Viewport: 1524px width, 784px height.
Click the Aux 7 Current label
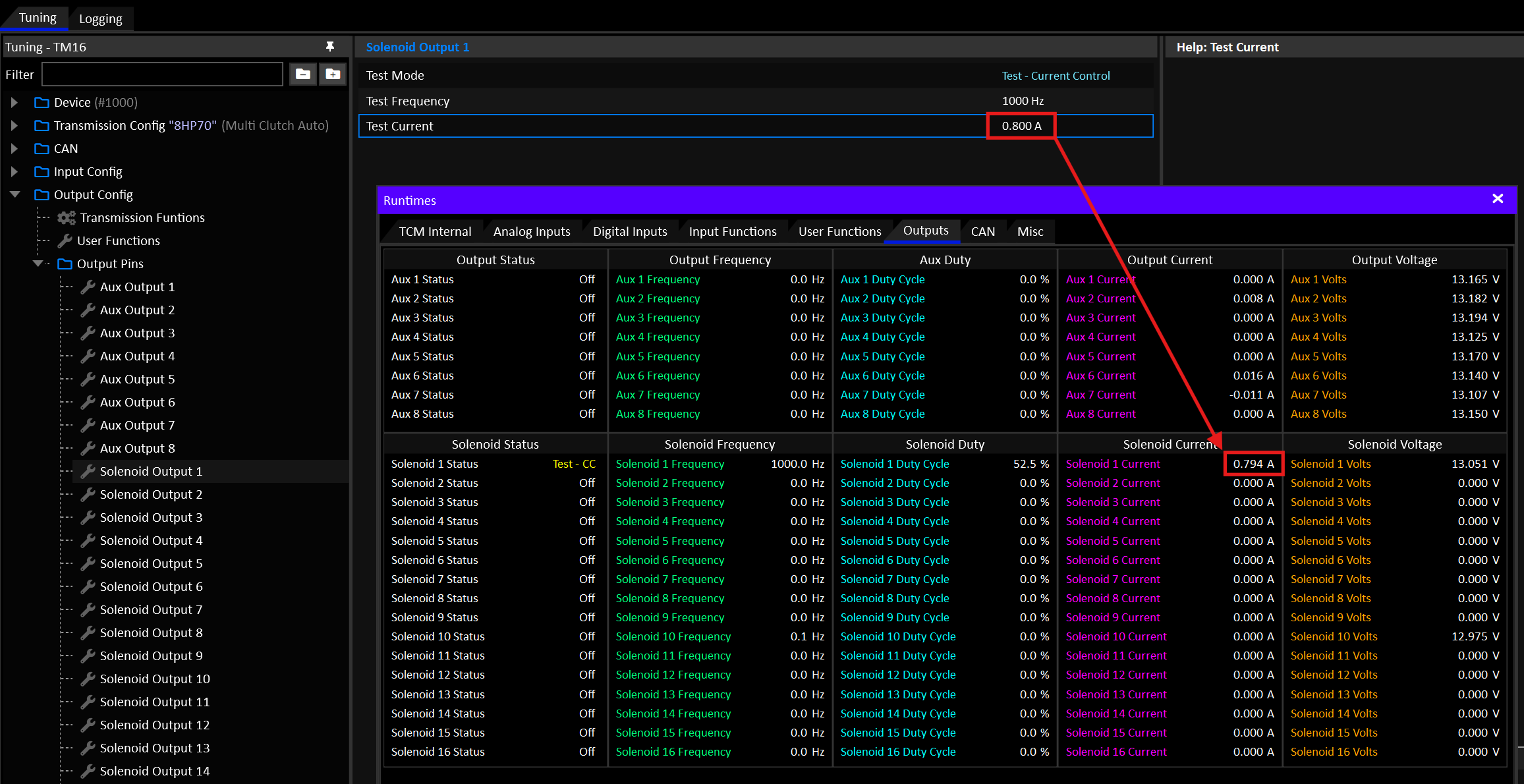click(x=1101, y=395)
